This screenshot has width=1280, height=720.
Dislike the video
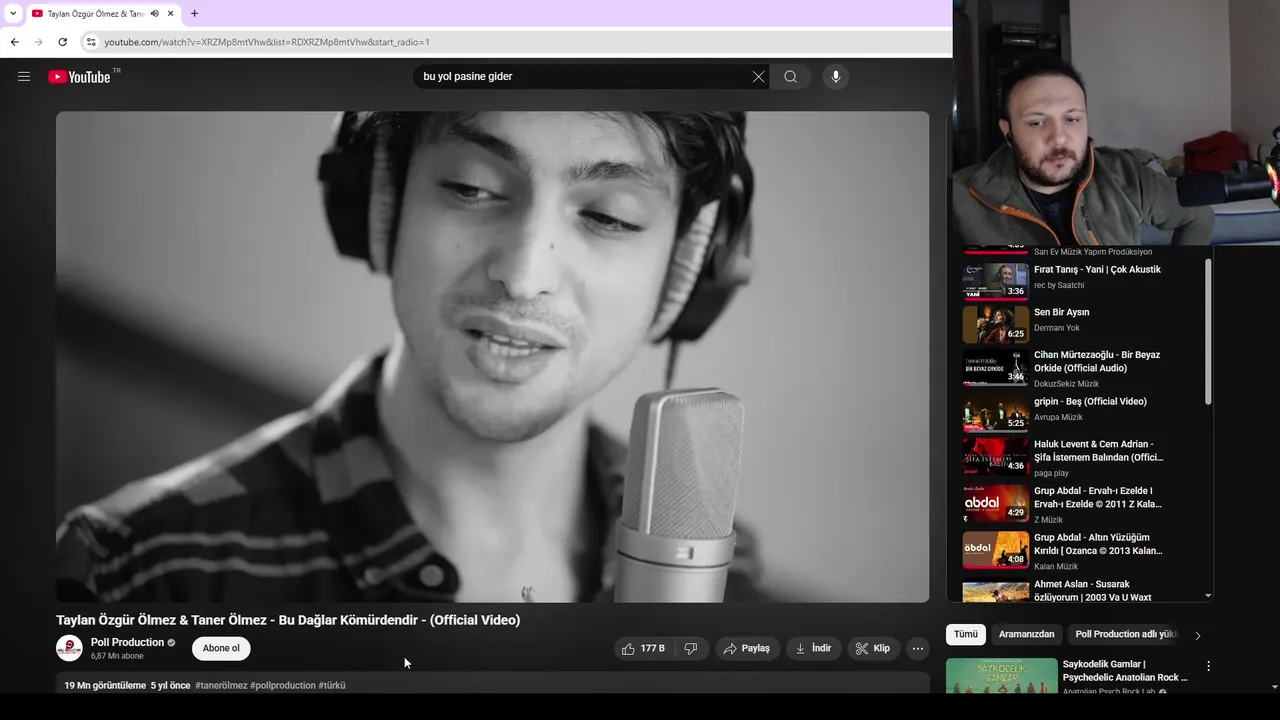click(691, 649)
